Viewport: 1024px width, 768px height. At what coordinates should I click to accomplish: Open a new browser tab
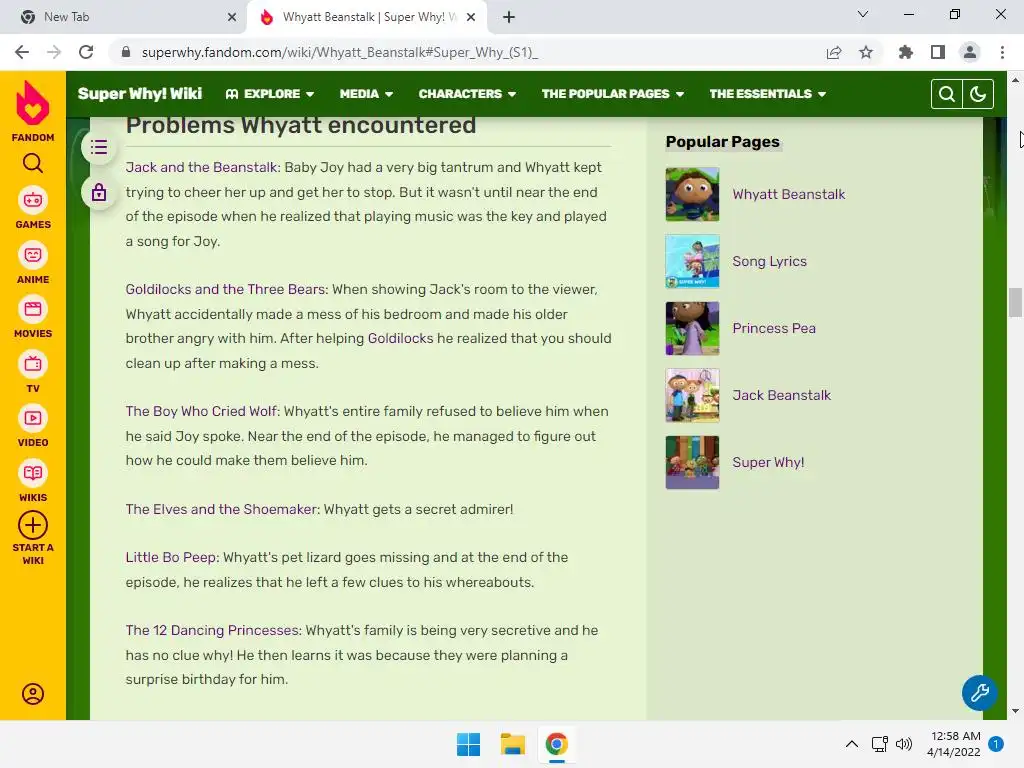pos(509,17)
